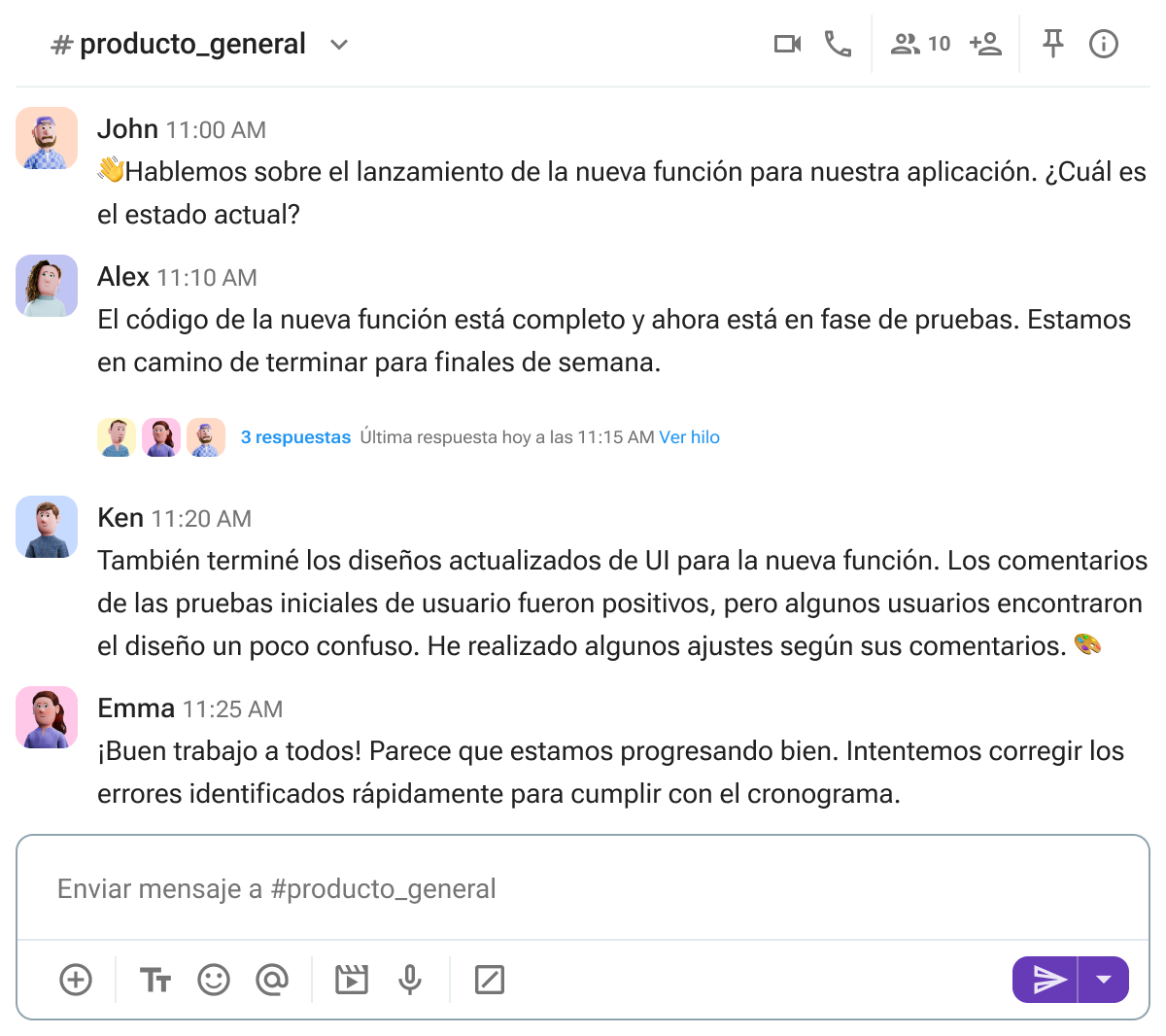Viewport: 1166px width, 1036px height.
Task: Mention someone with the @ icon
Action: [x=273, y=980]
